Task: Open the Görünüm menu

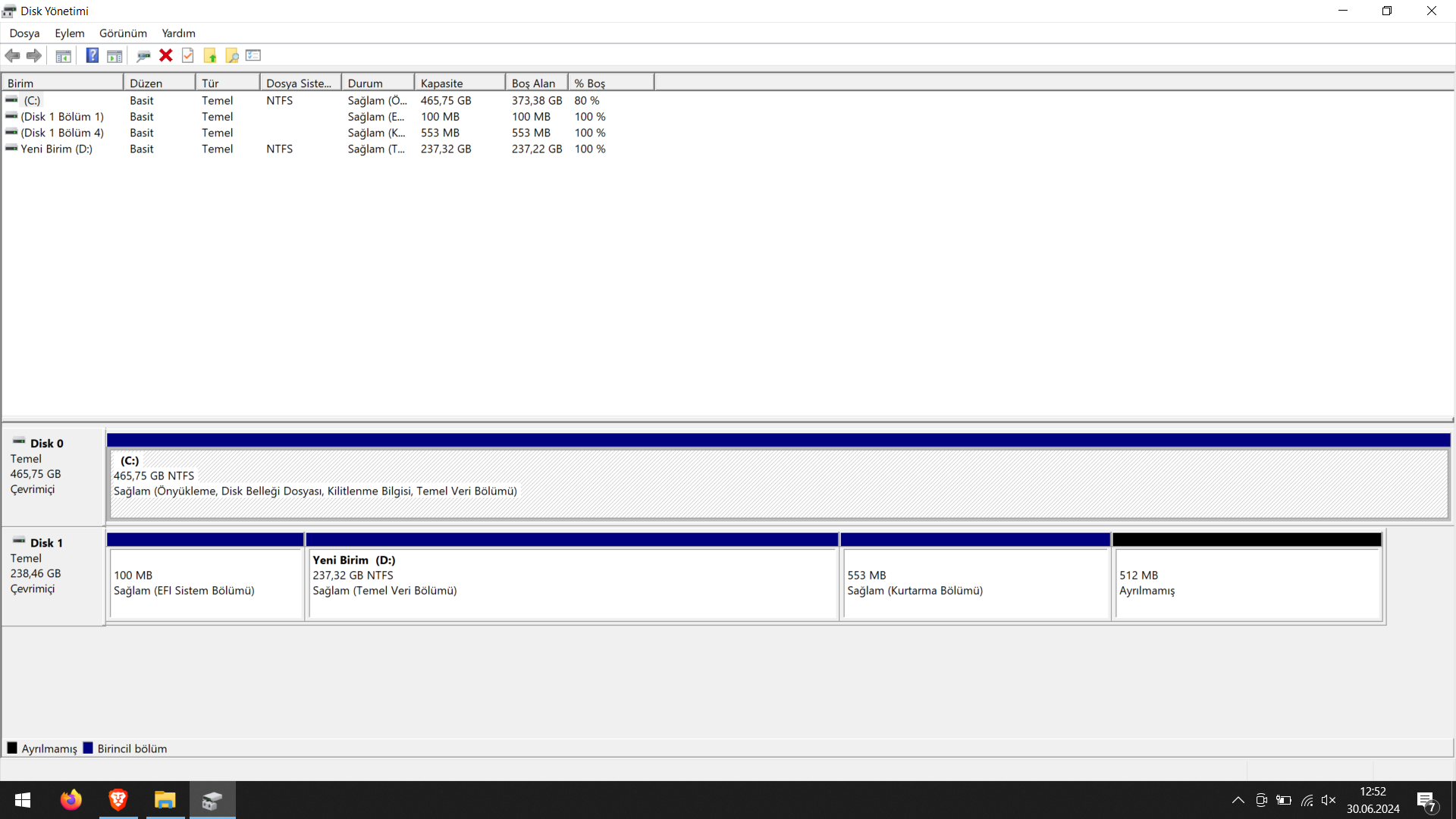Action: pyautogui.click(x=123, y=33)
